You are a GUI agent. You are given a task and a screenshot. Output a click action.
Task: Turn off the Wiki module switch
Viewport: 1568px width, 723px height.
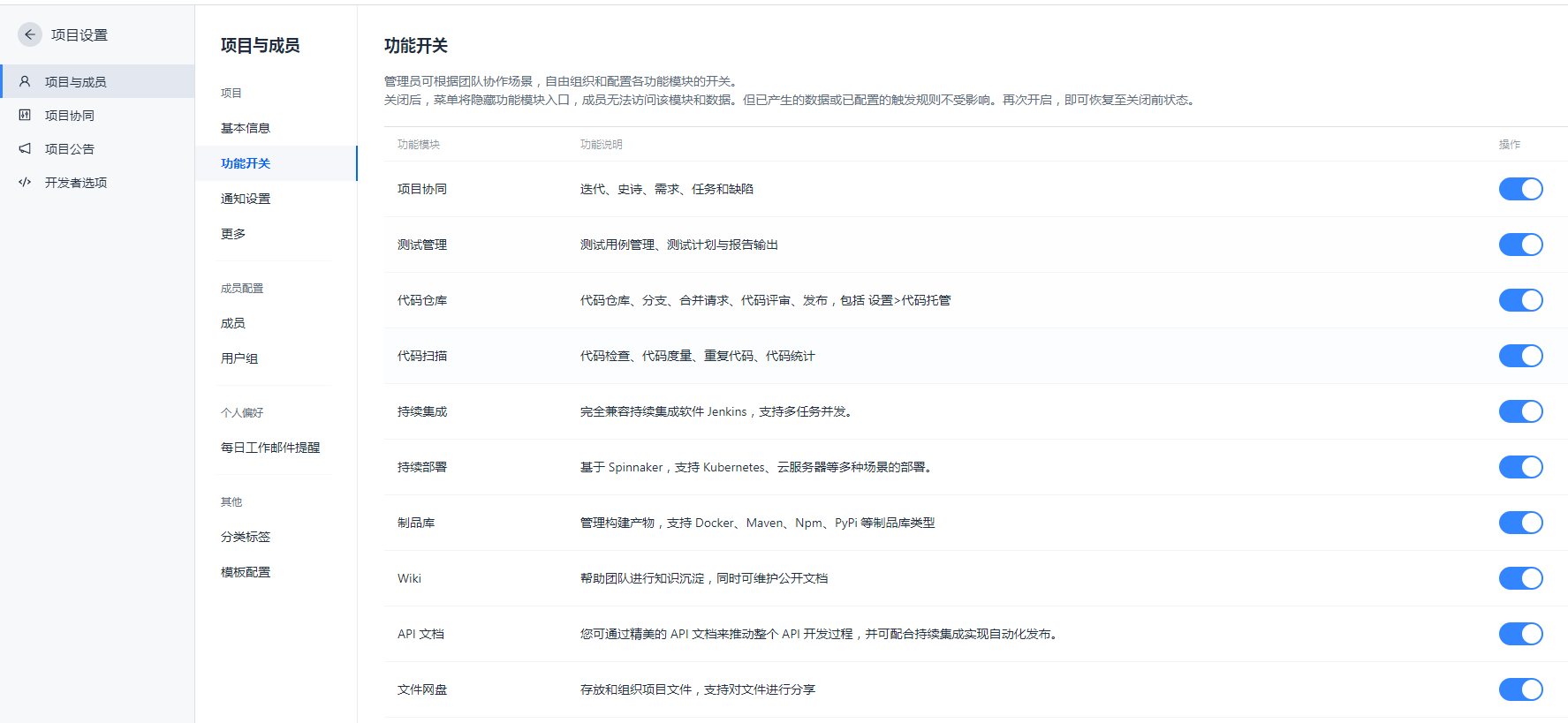1520,578
